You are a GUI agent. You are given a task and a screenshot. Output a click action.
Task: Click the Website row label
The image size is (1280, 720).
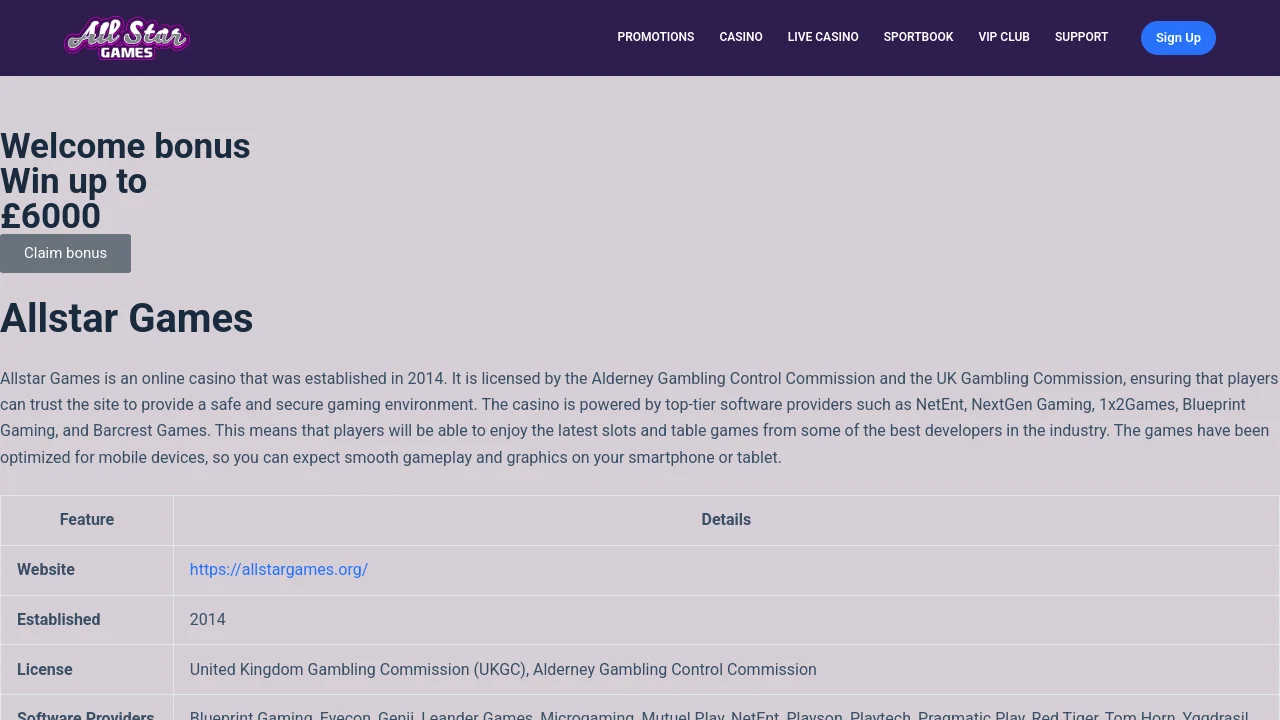[46, 569]
